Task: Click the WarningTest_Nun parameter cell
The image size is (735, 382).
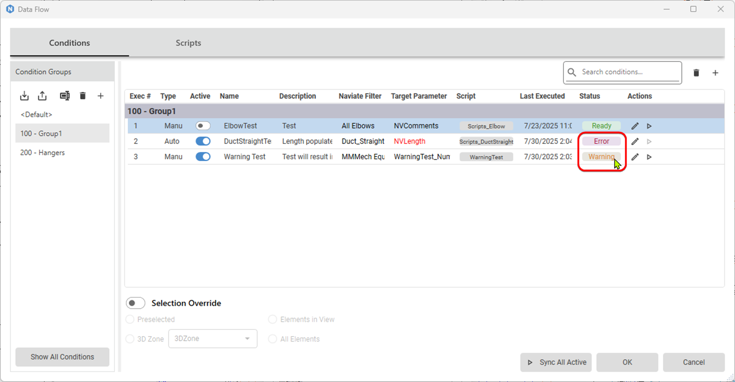Action: pos(422,157)
